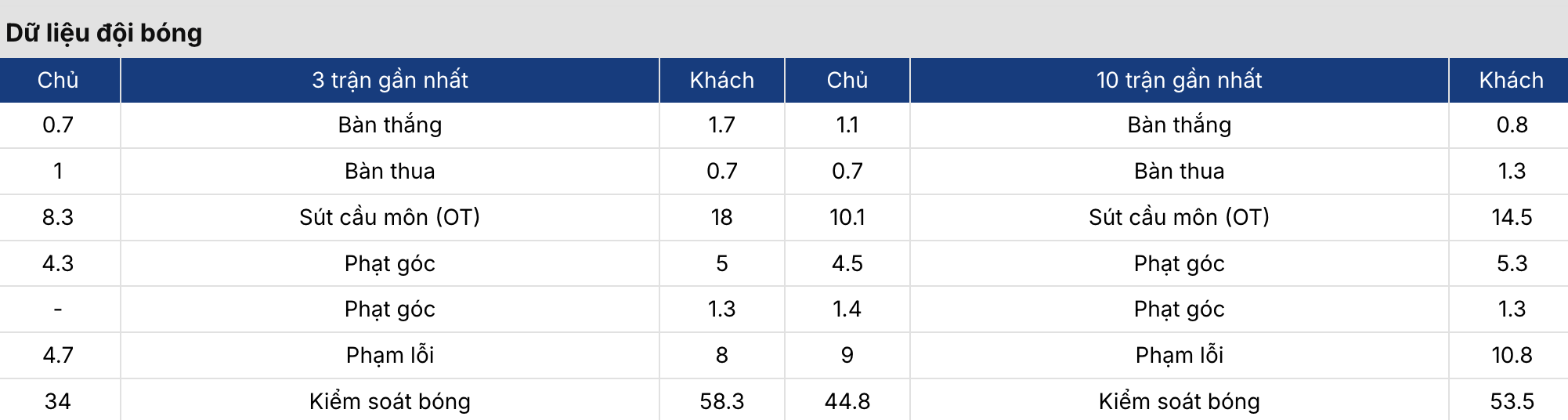1568x420 pixels.
Task: Select the "10 trận gần nhất" column header
Action: (x=1179, y=80)
